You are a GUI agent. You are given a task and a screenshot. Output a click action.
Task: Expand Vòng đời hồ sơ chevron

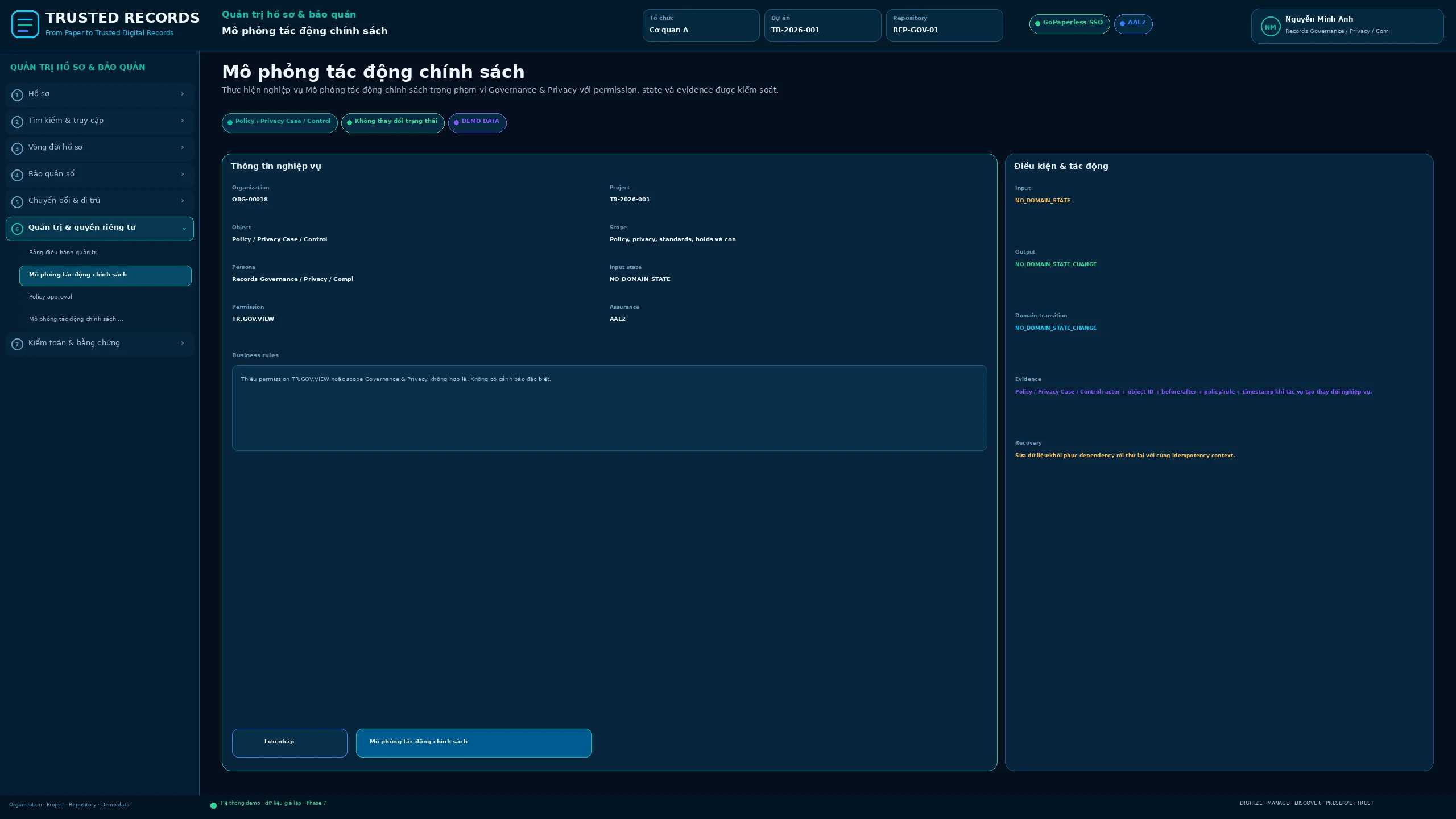coord(183,147)
